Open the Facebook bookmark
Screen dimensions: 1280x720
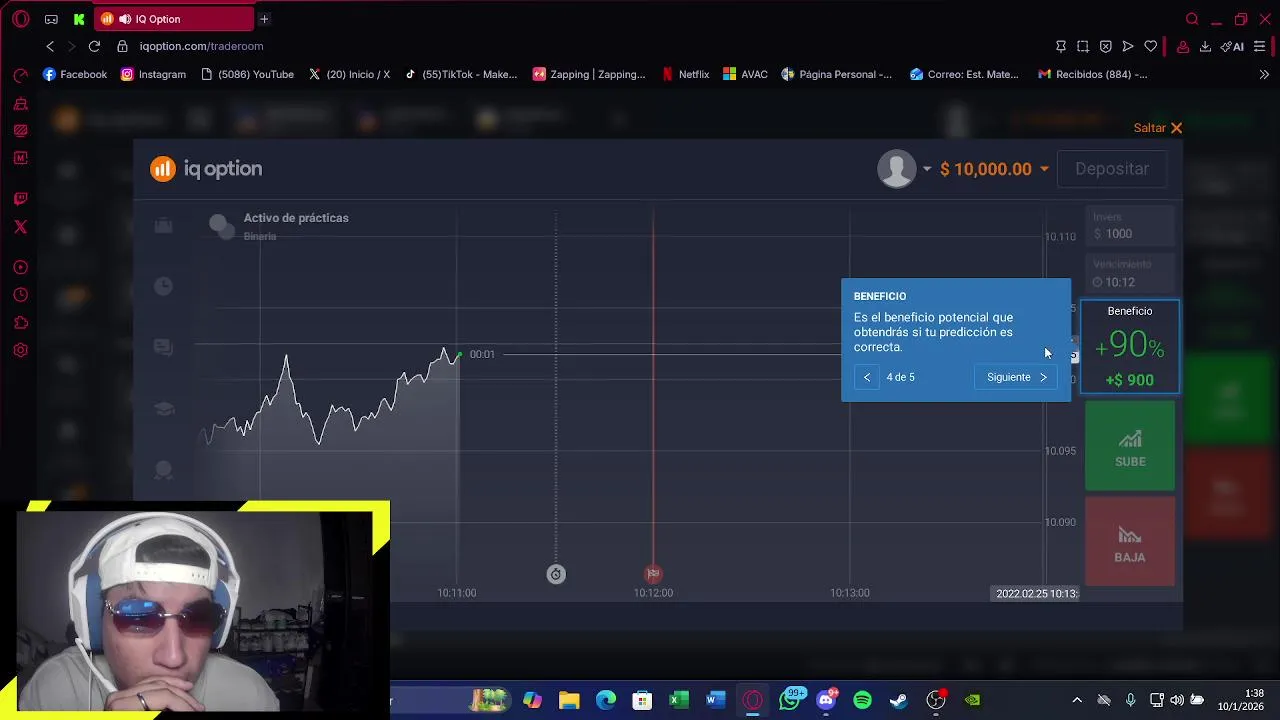click(75, 74)
